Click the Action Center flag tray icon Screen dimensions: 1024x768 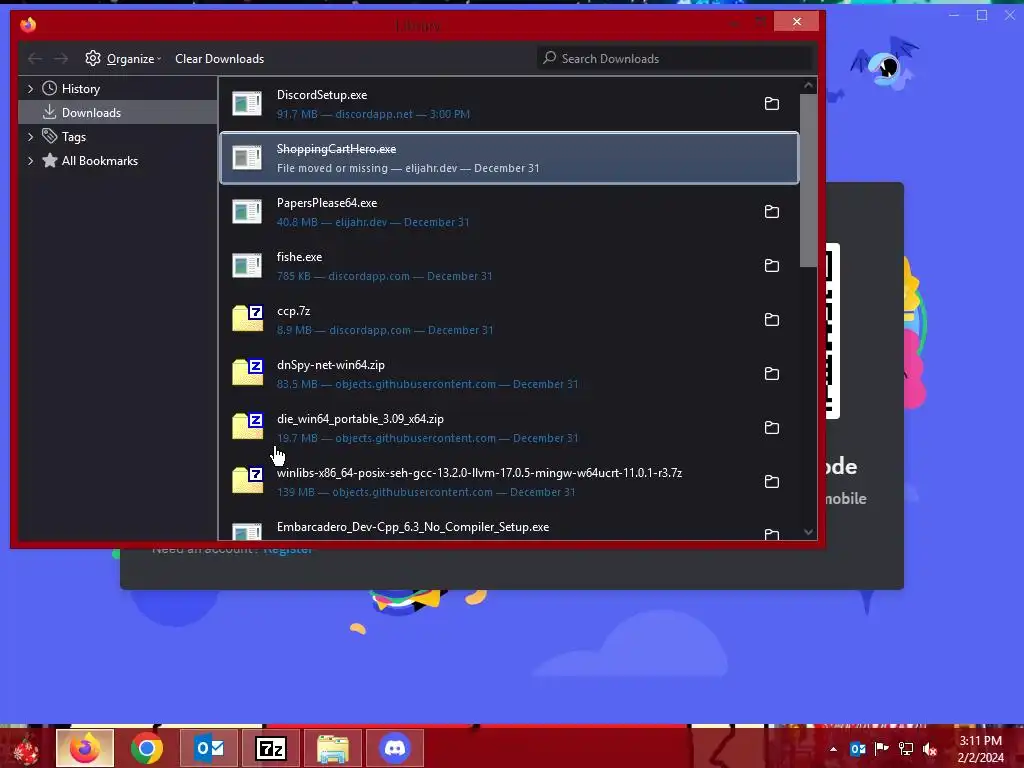click(x=882, y=749)
